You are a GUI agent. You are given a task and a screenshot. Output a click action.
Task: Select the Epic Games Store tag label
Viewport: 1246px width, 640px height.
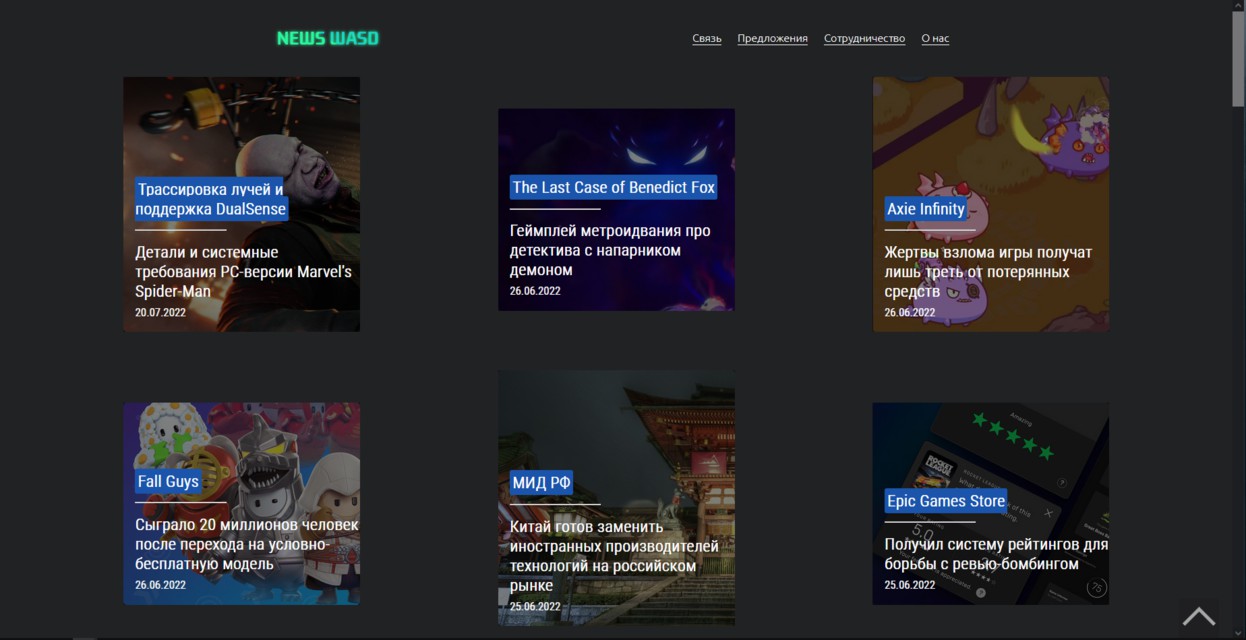(946, 501)
